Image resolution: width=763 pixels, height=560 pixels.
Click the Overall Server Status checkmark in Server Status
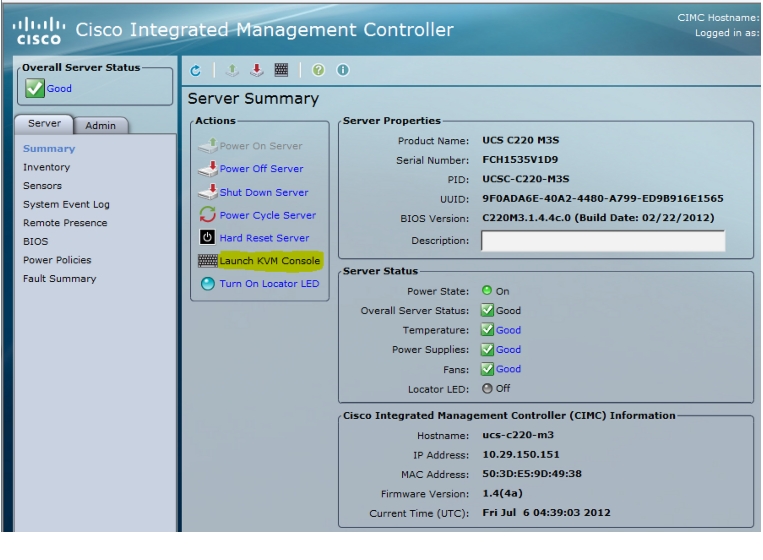[487, 310]
